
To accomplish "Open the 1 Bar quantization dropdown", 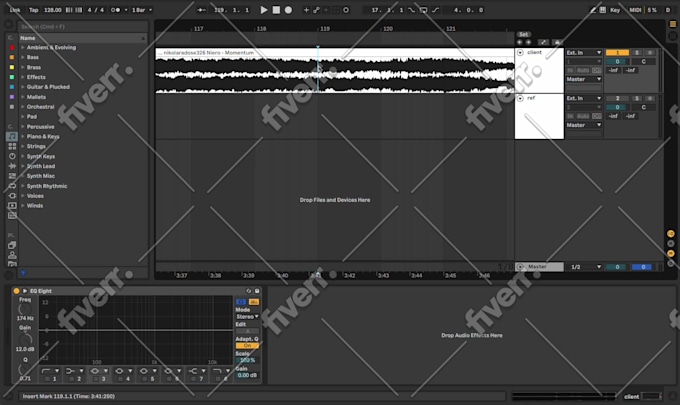I will 142,10.
